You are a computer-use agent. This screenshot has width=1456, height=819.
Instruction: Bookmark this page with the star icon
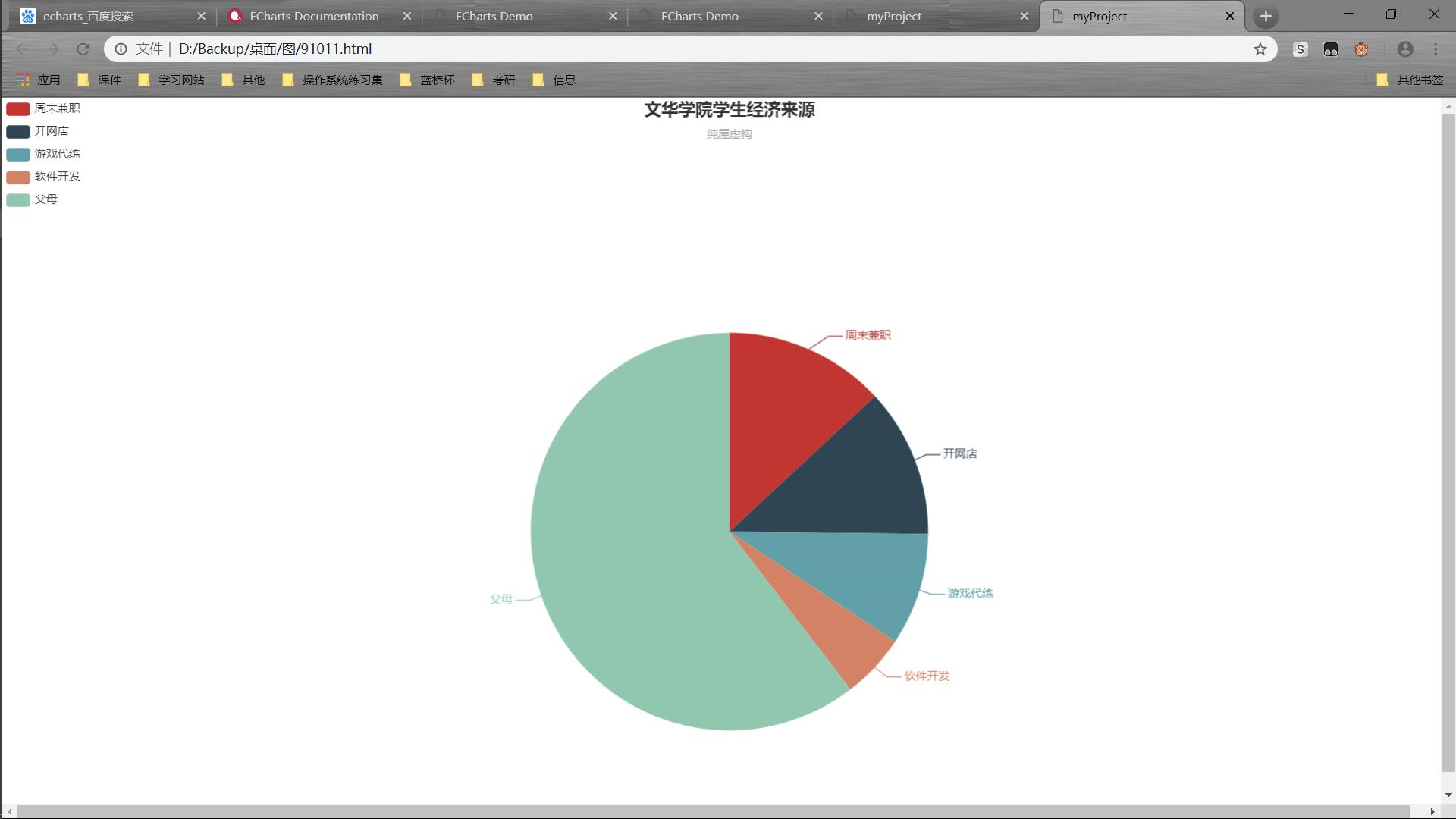click(x=1260, y=49)
